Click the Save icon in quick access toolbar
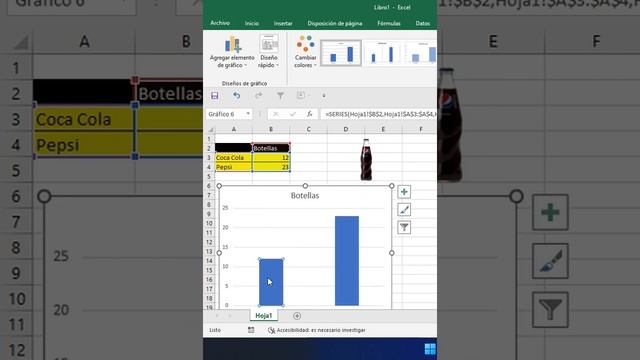 [215, 96]
